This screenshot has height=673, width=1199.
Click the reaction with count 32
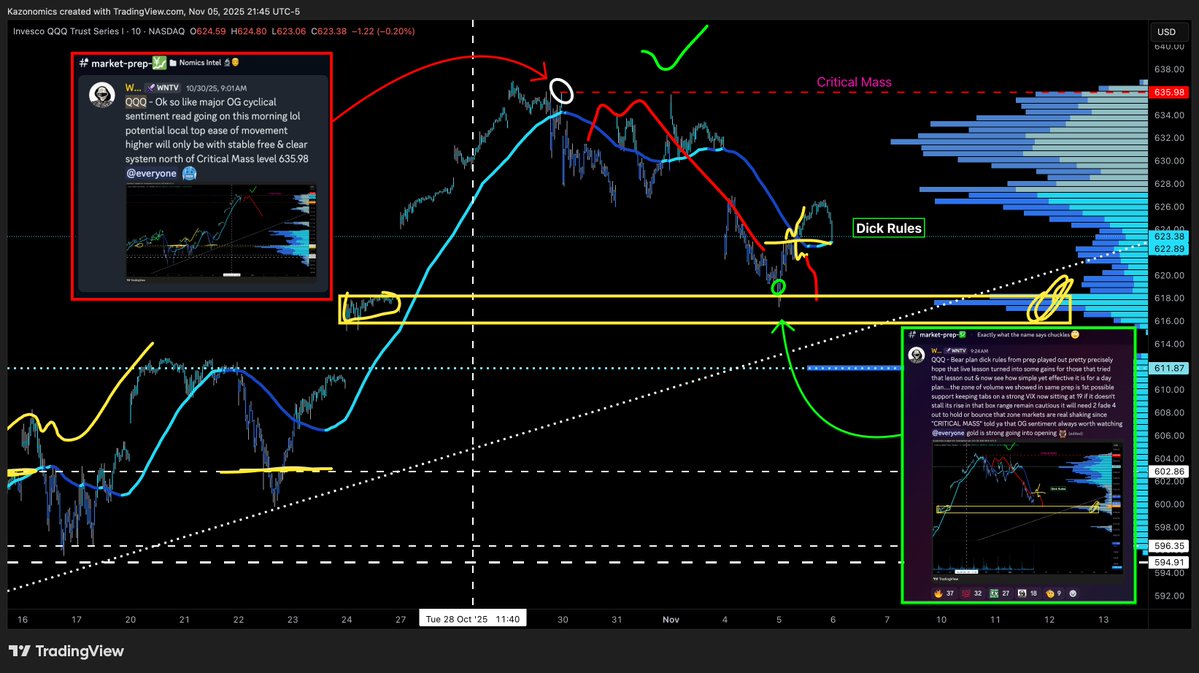point(972,593)
